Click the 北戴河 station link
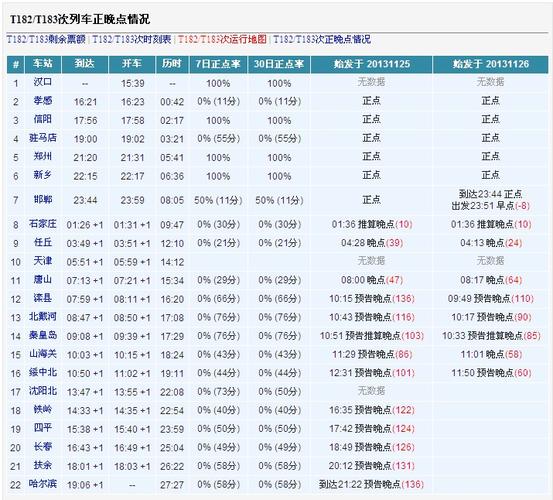This screenshot has width=553, height=500. click(x=43, y=317)
